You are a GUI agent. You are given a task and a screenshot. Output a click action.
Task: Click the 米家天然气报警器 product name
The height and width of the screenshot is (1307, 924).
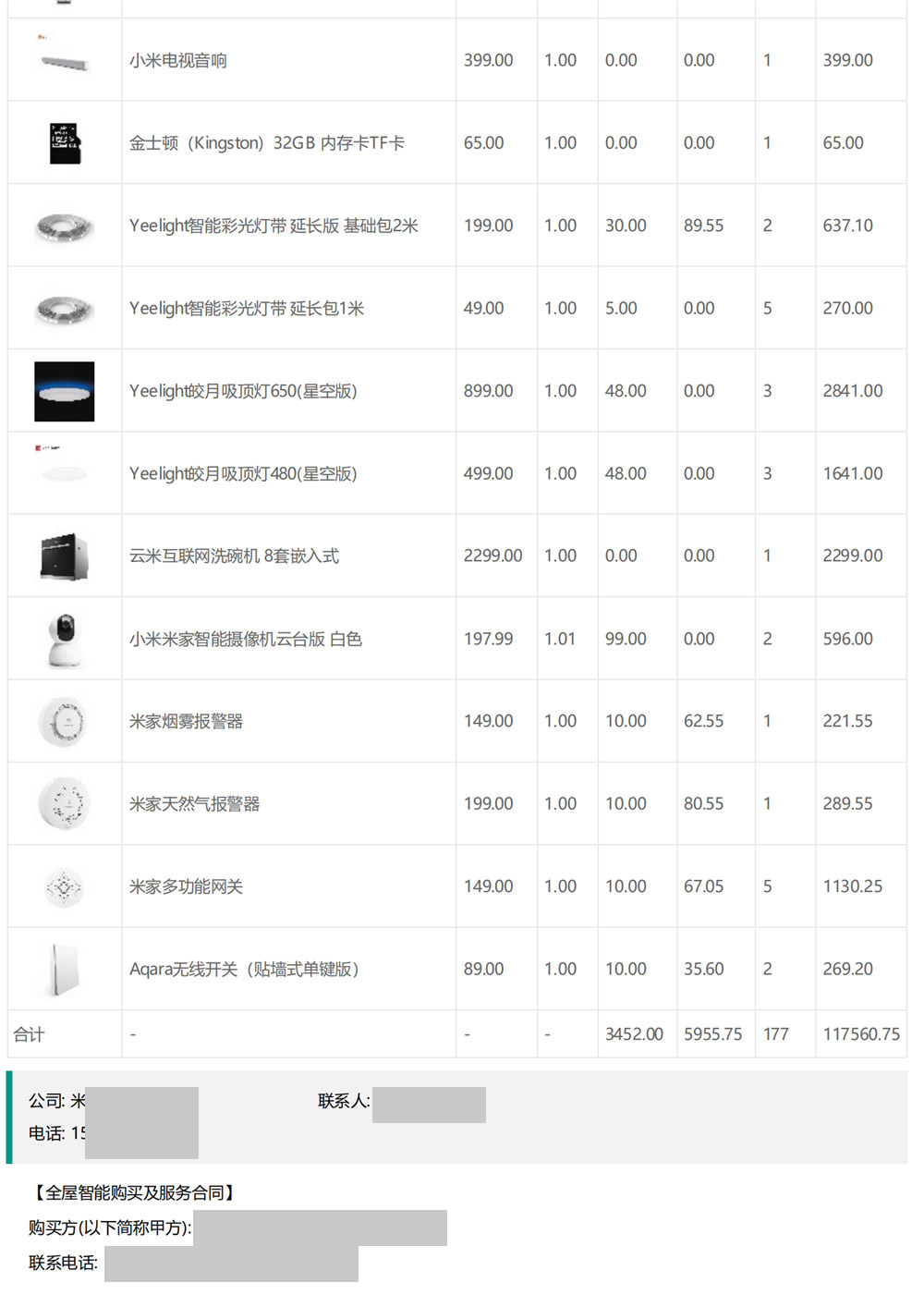tap(195, 804)
